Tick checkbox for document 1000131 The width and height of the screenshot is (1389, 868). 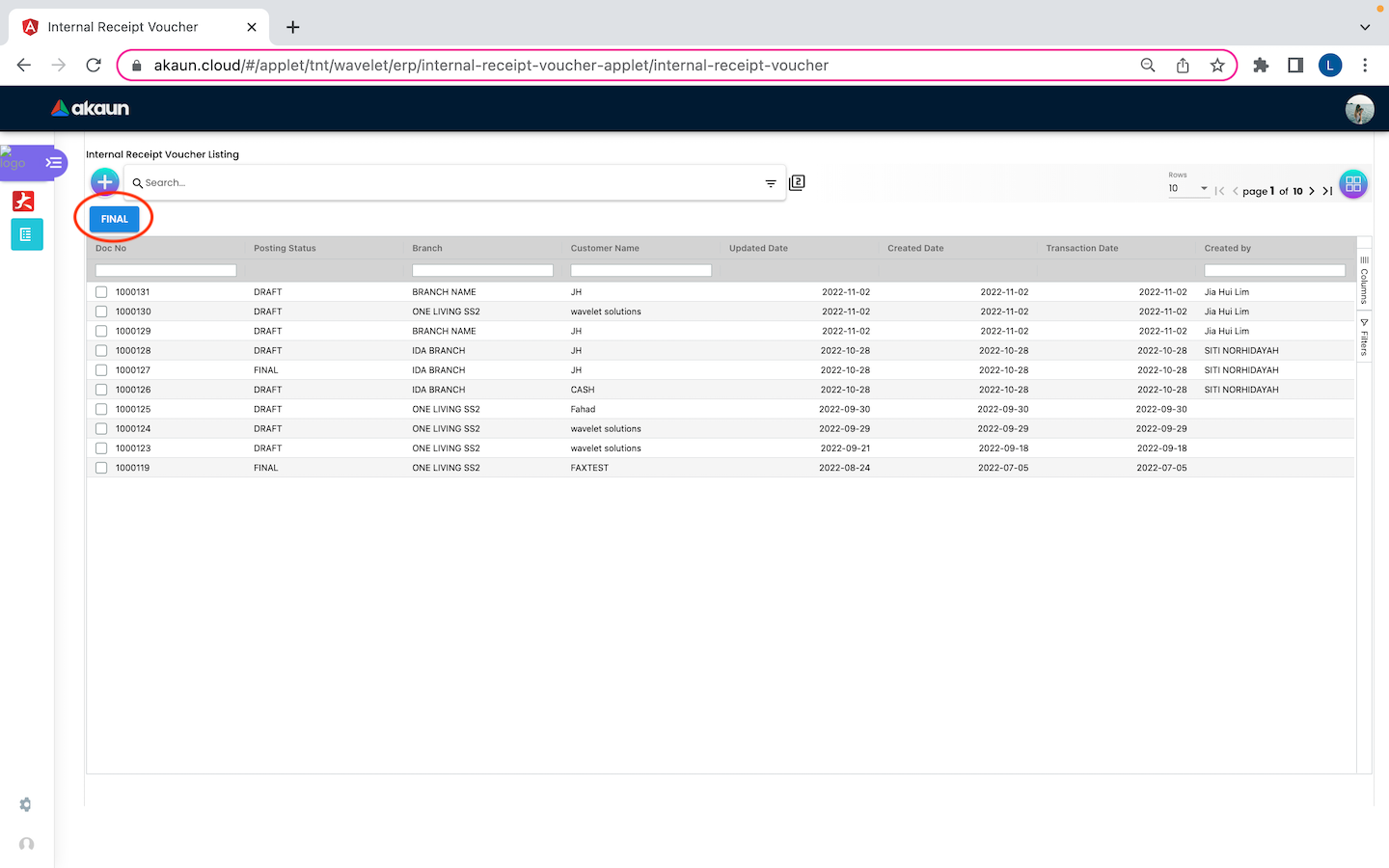[101, 292]
